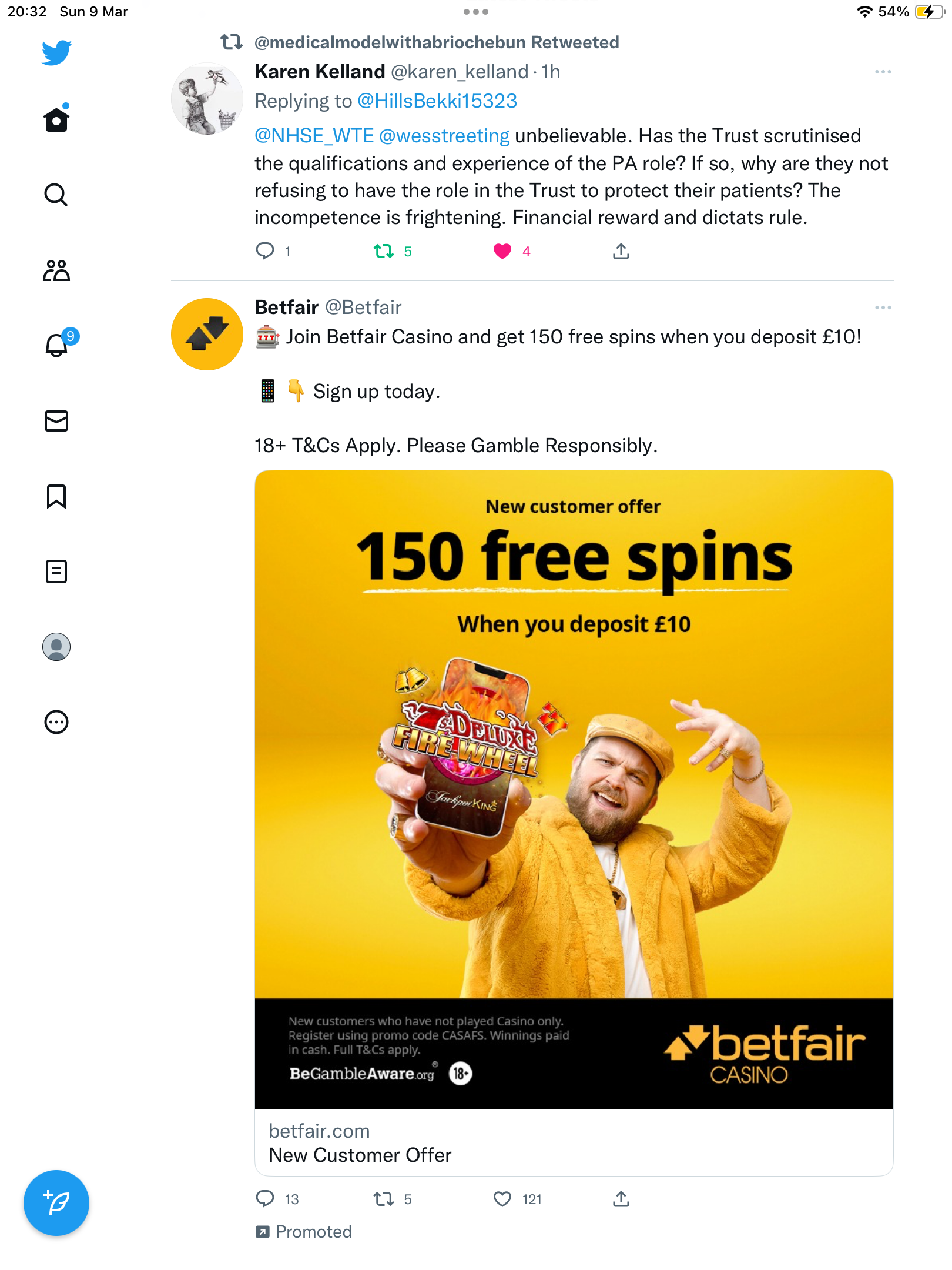This screenshot has height=1270, width=952.
Task: Reply to the Betfair tweet with 13 comments
Action: click(x=265, y=1199)
